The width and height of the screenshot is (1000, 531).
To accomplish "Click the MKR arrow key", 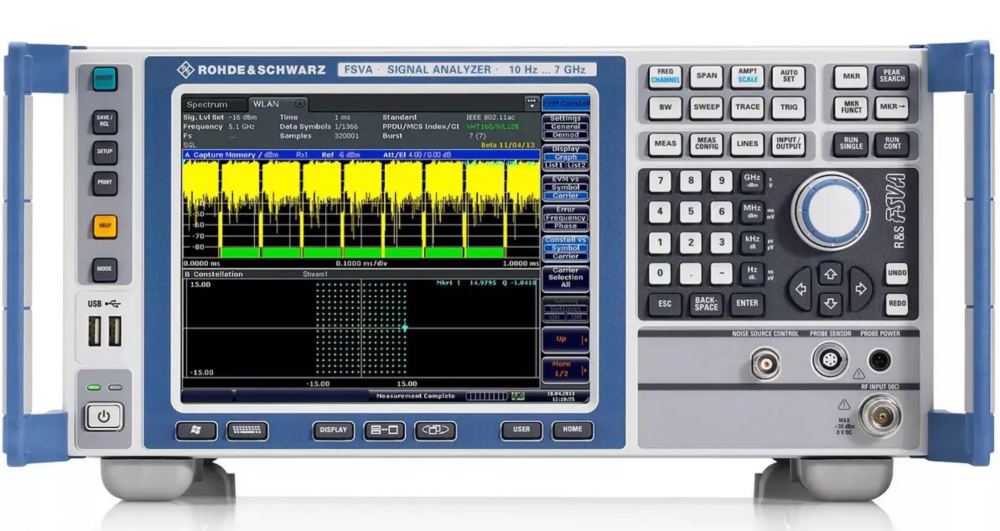I will tap(892, 108).
